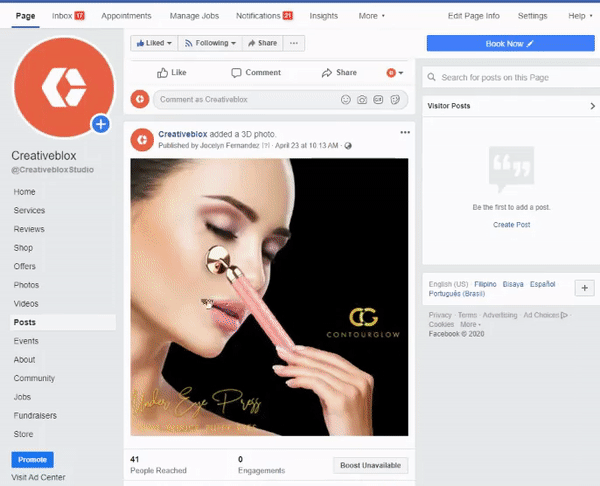Viewport: 600px width, 486px height.
Task: Click Visit Ad Center link
Action: click(x=38, y=477)
